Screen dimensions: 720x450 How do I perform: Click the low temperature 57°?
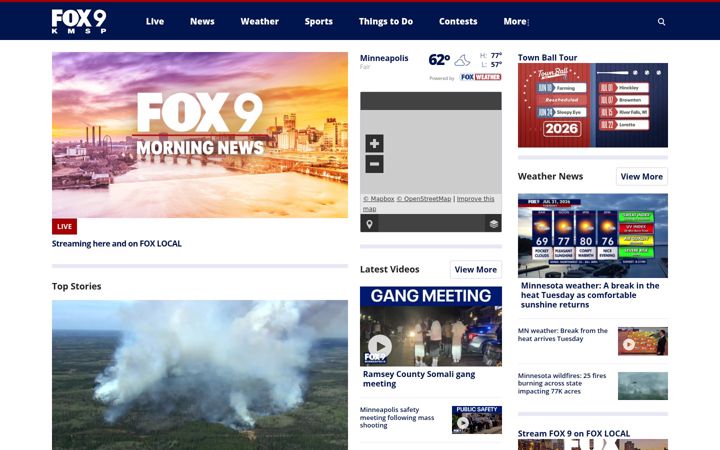(496, 65)
